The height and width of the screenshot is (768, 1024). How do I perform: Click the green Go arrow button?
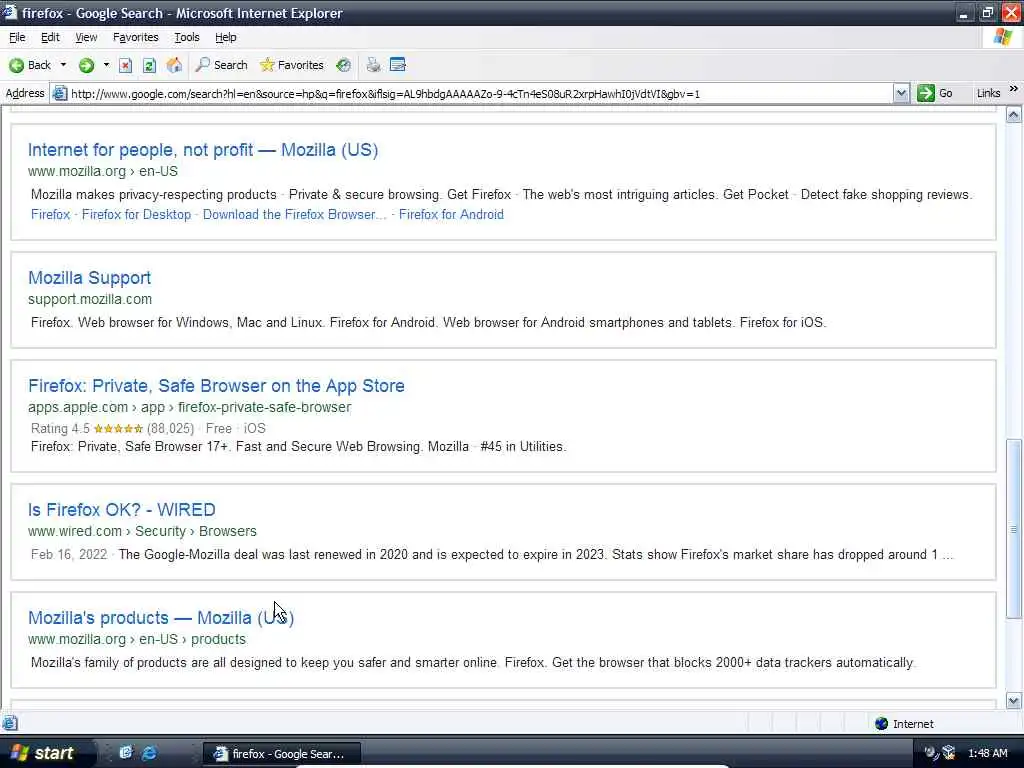click(925, 93)
